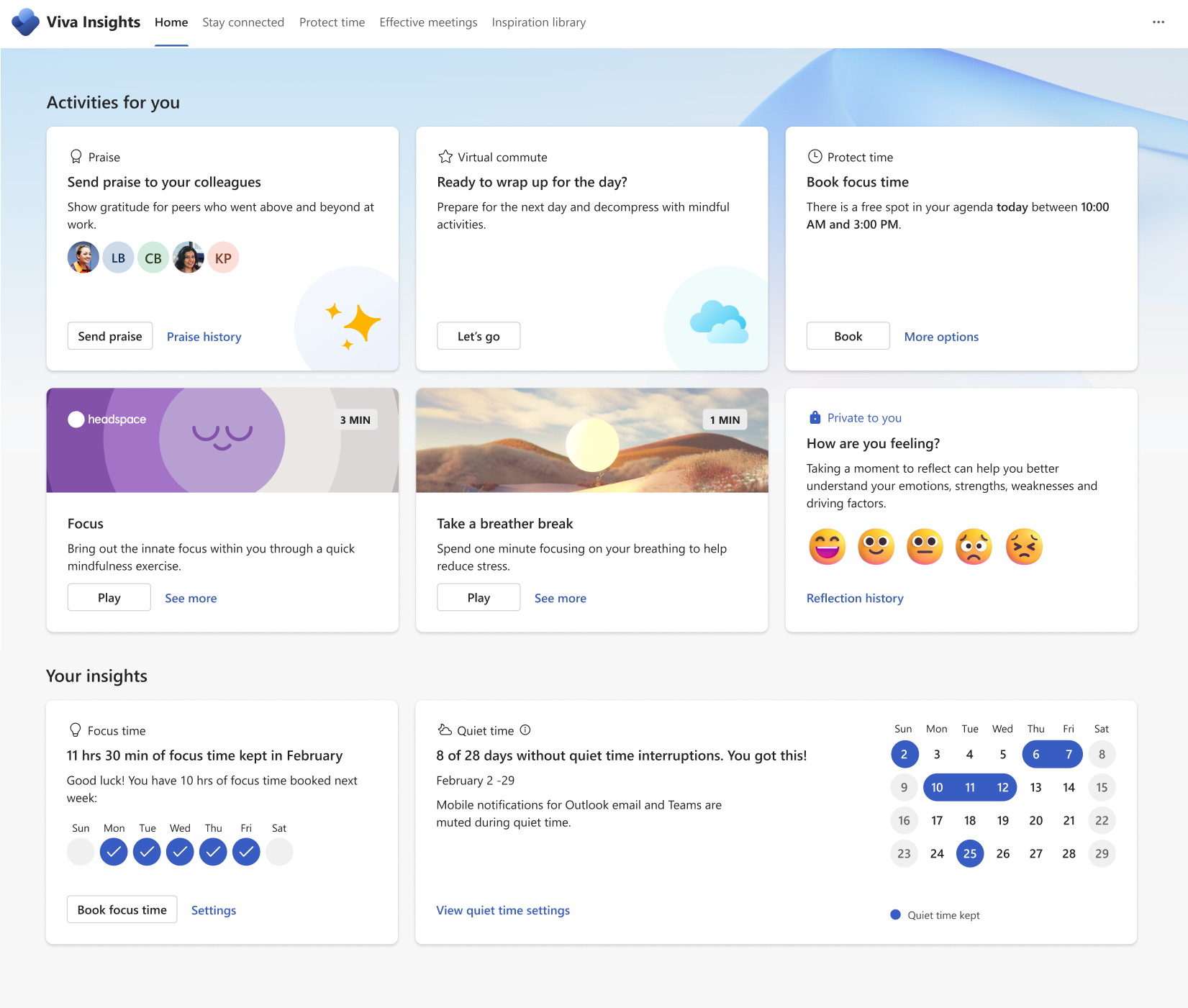Viewport: 1188px width, 1008px height.
Task: Switch to the Stay connected tab
Action: coord(243,22)
